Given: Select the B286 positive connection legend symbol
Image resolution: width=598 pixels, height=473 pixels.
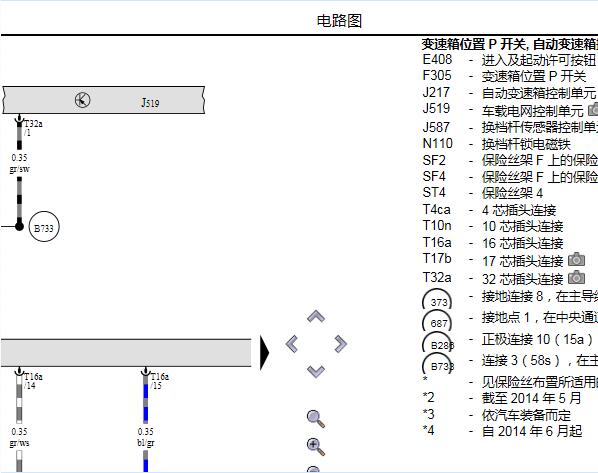Looking at the screenshot, I should (438, 342).
